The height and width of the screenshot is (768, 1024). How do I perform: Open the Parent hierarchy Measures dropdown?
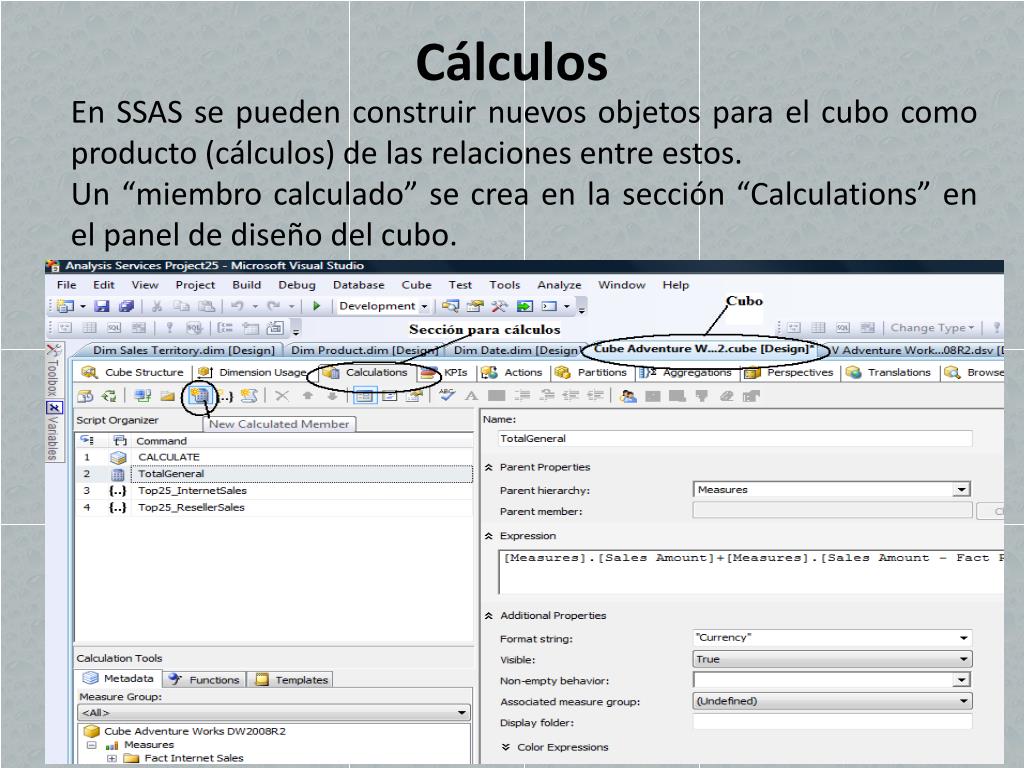point(961,490)
